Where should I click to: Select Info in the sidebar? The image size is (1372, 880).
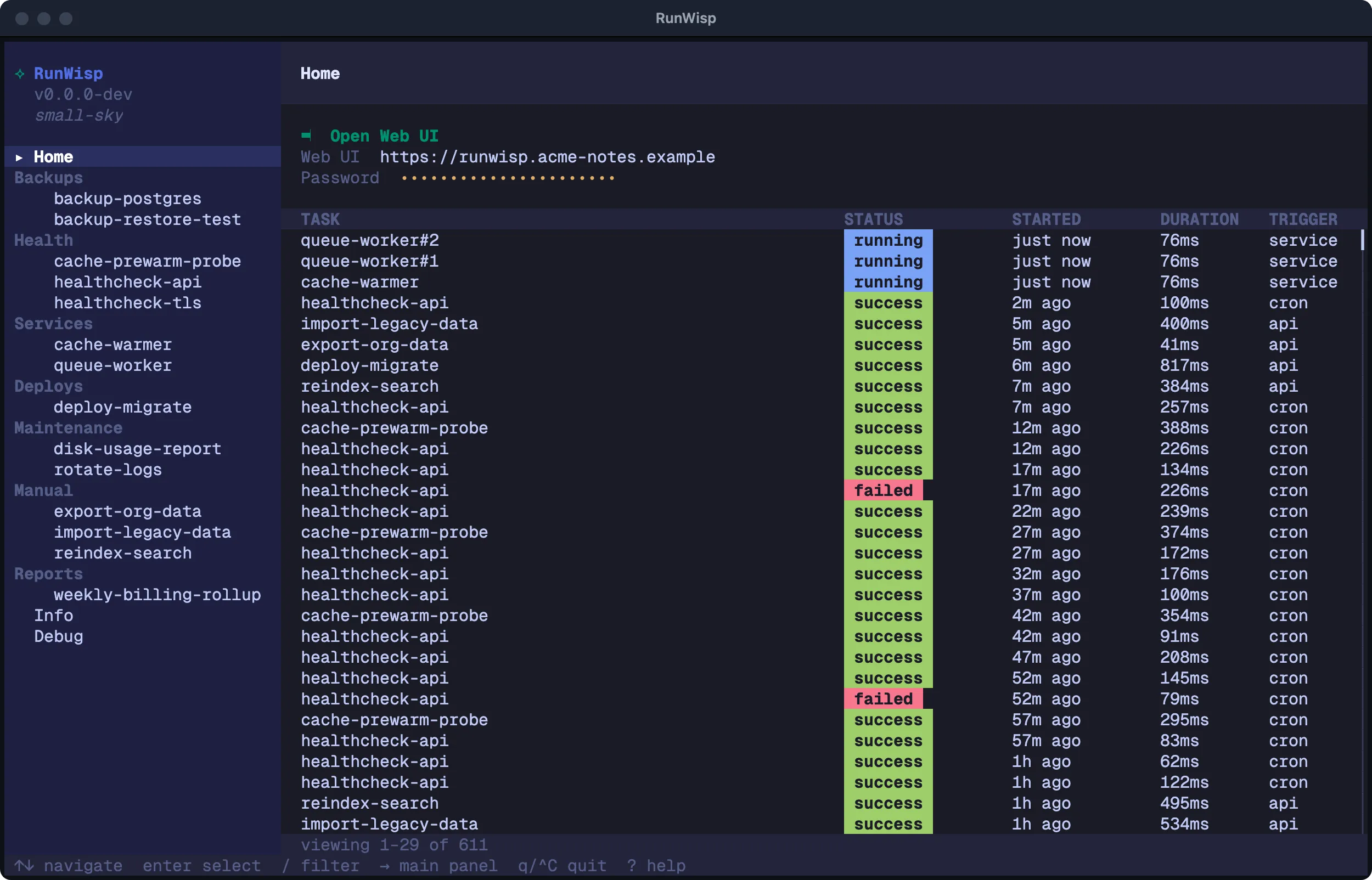53,616
